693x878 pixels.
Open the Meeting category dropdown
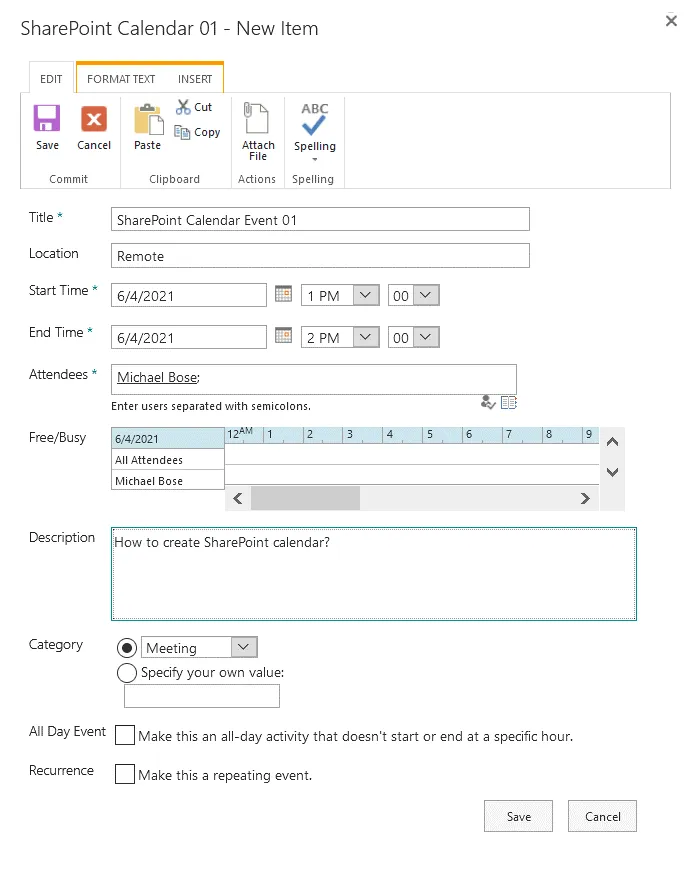tap(245, 648)
